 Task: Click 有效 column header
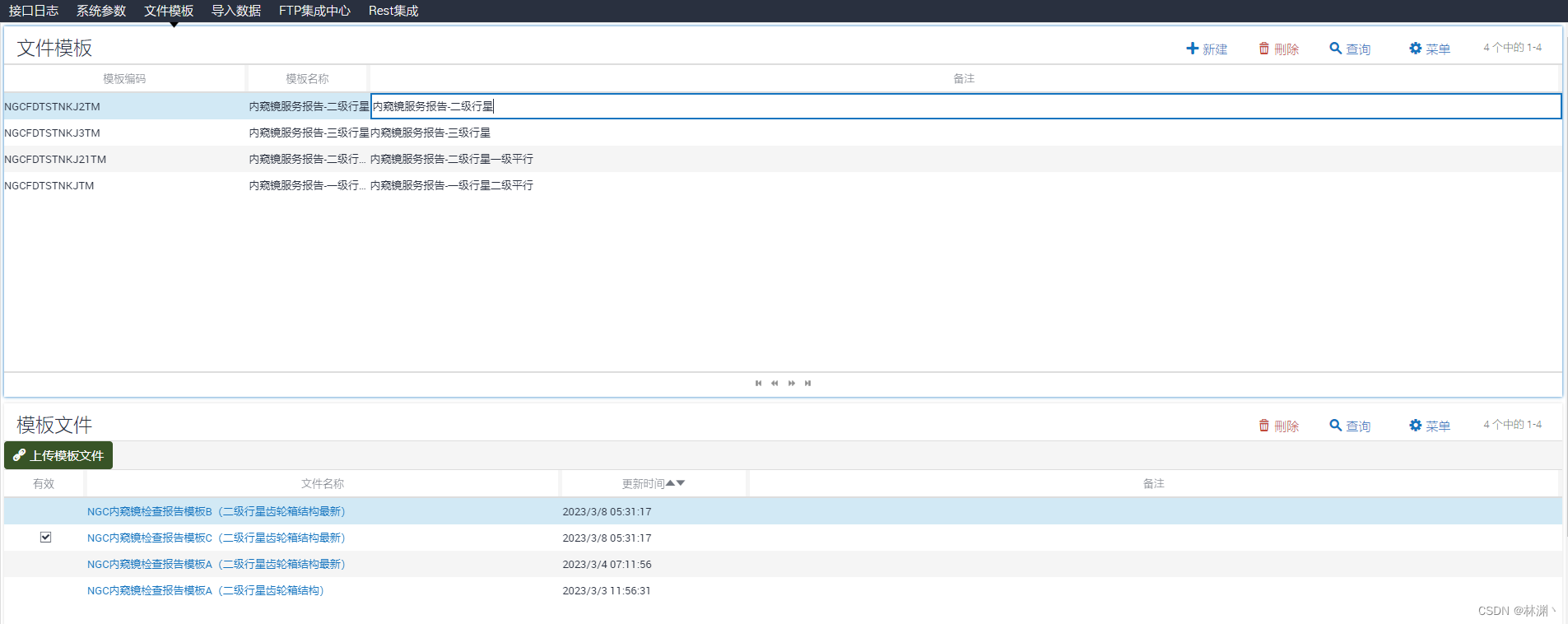(x=44, y=483)
